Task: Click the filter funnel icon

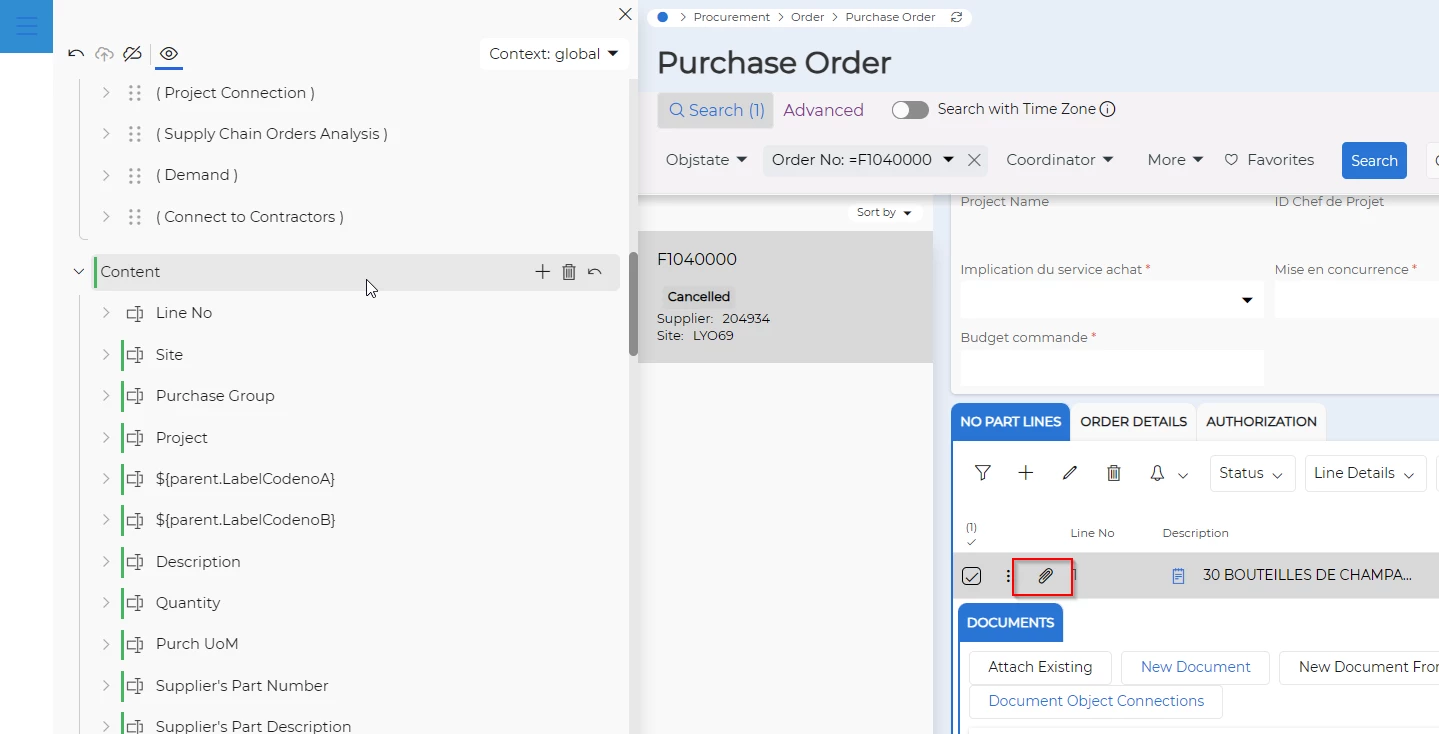Action: tap(982, 473)
